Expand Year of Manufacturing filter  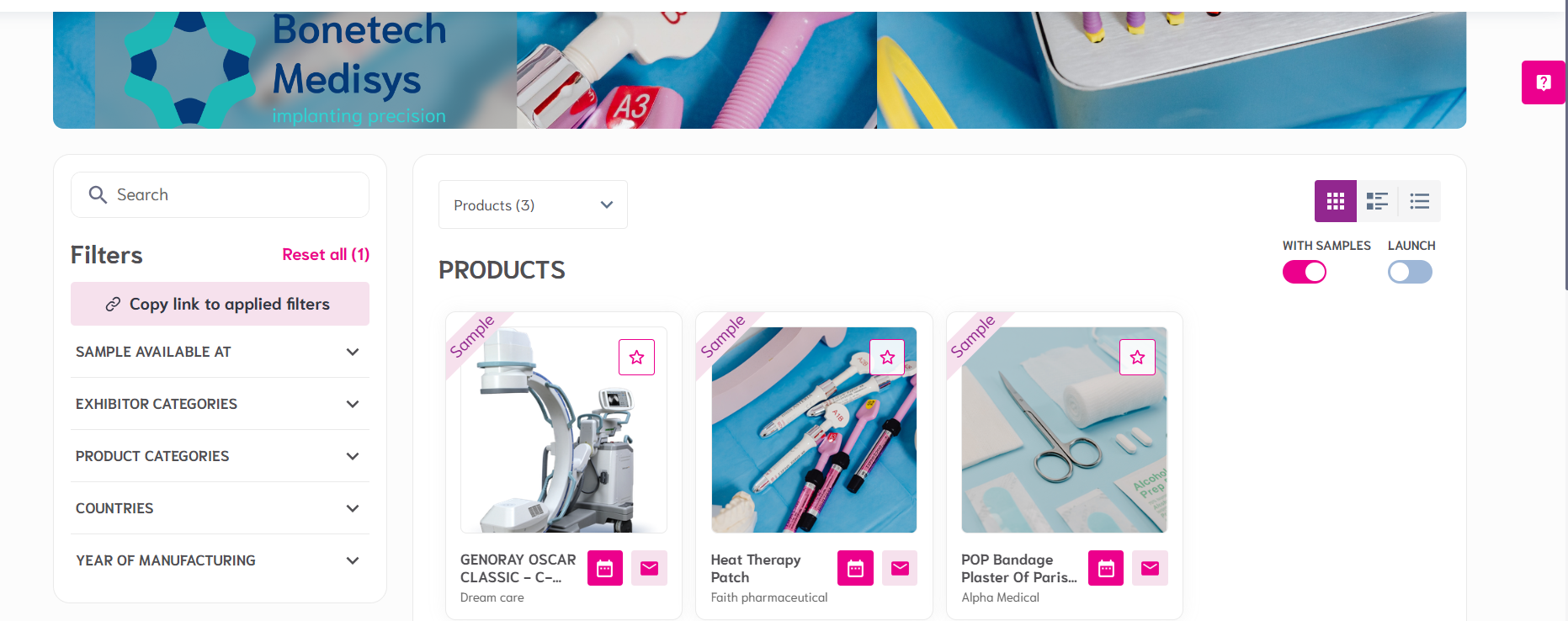coord(219,560)
